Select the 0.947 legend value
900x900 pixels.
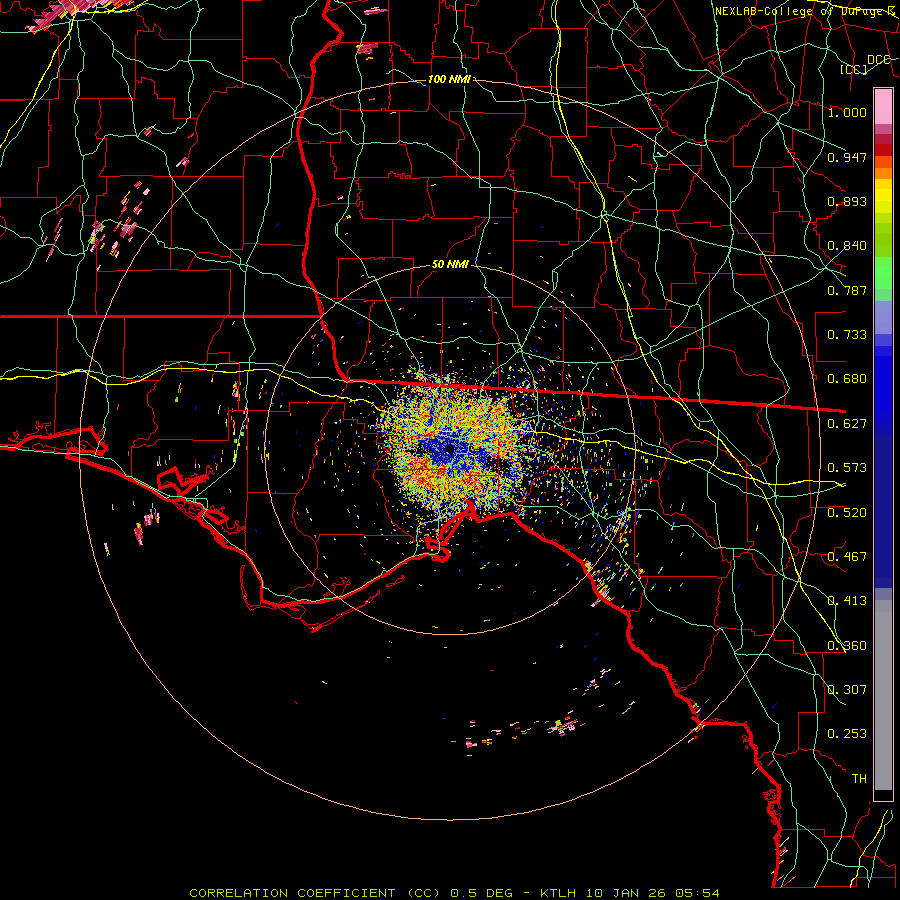pyautogui.click(x=847, y=157)
